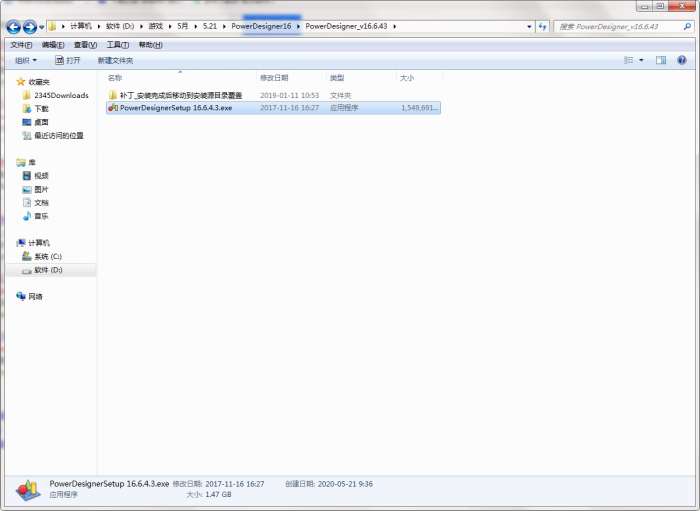700x511 pixels.
Task: Click 软件 (D:) in the address breadcrumb
Action: click(x=120, y=26)
